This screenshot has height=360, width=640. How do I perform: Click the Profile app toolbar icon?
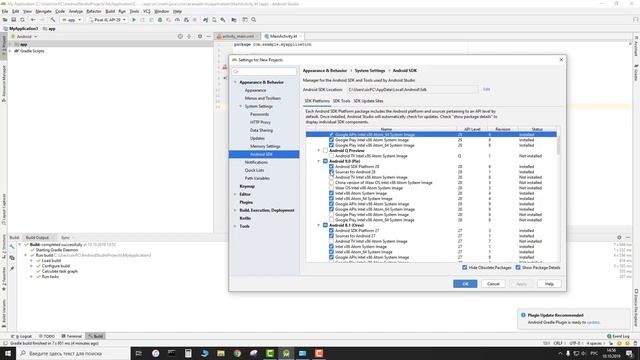point(177,20)
